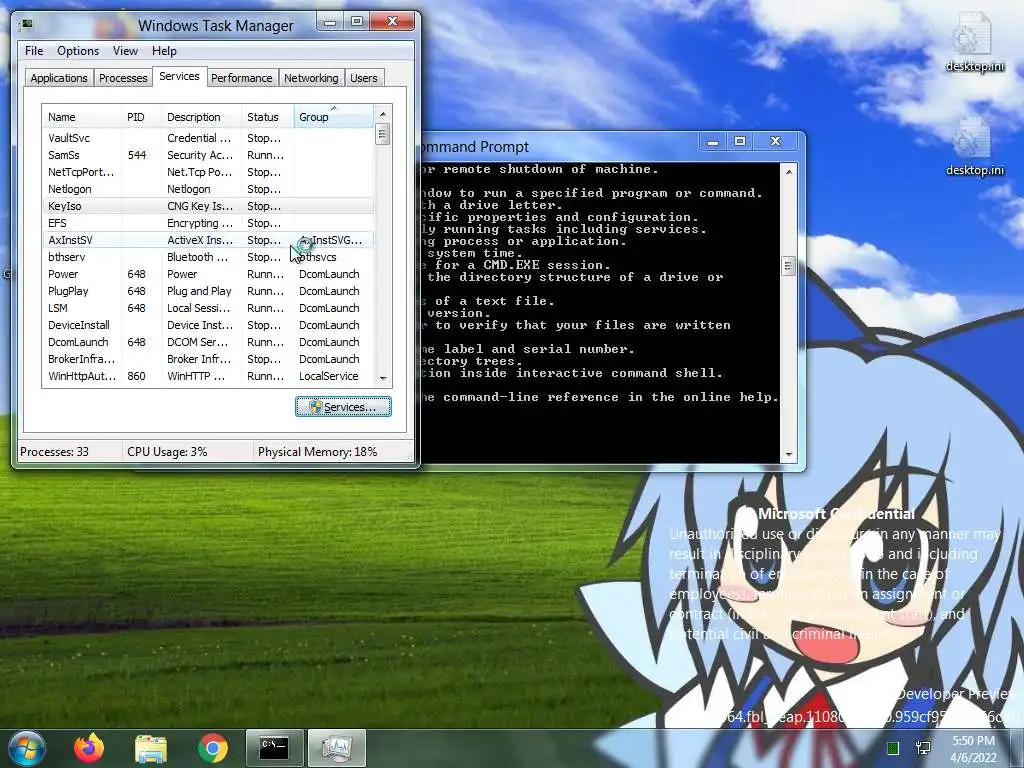
Task: Open the Options menu
Action: [x=78, y=51]
